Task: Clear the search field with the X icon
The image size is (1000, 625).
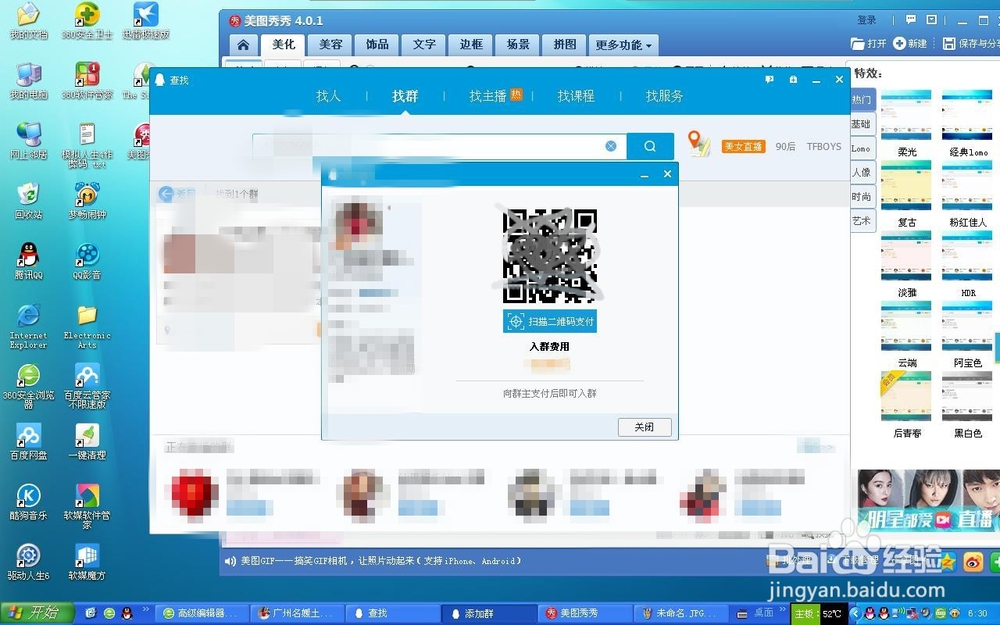Action: pyautogui.click(x=611, y=146)
